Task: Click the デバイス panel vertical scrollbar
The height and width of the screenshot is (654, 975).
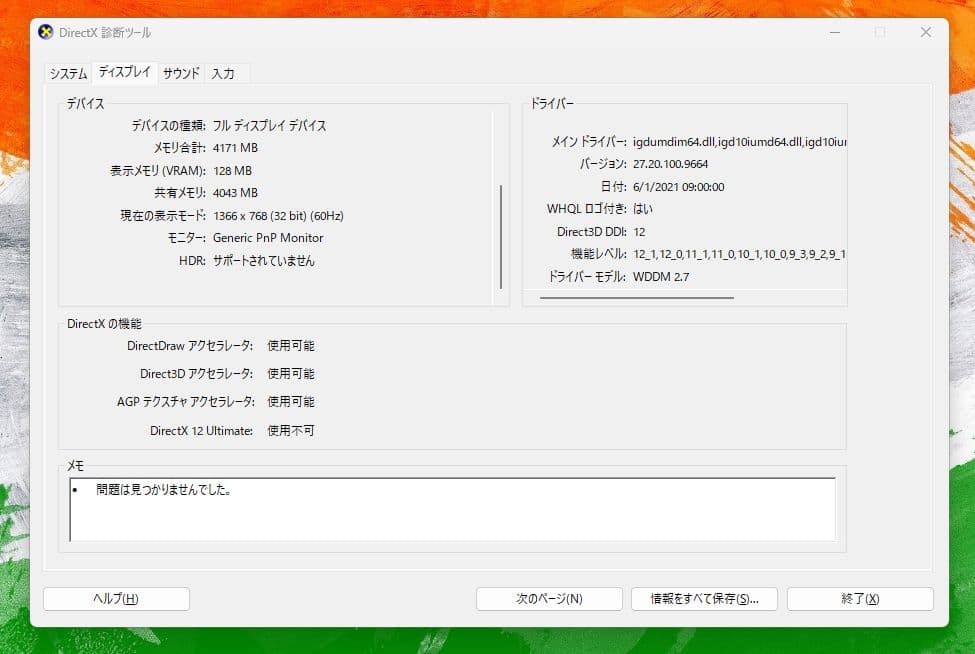Action: point(500,235)
